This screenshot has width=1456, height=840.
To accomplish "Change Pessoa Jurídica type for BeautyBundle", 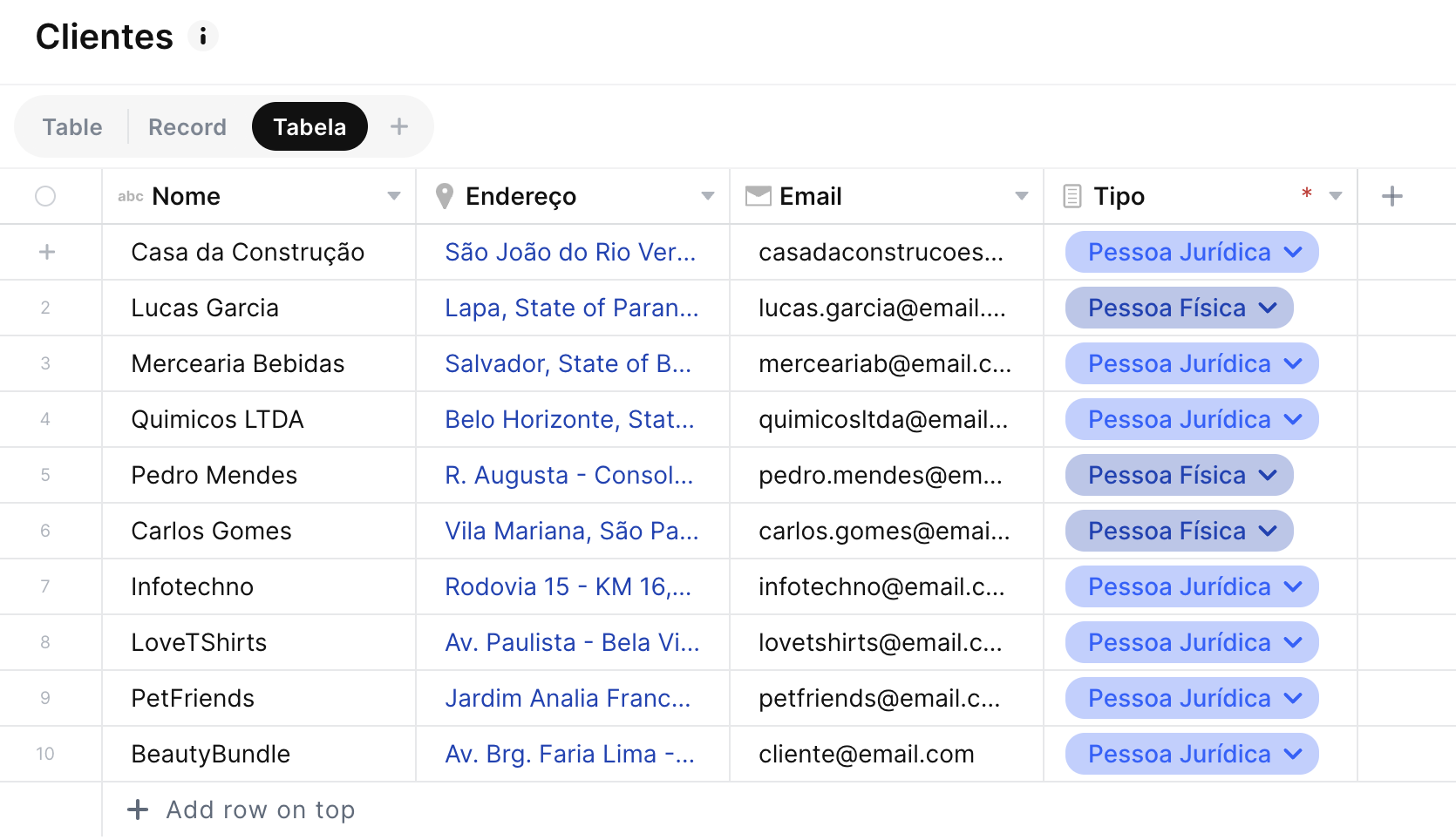I will [1192, 754].
